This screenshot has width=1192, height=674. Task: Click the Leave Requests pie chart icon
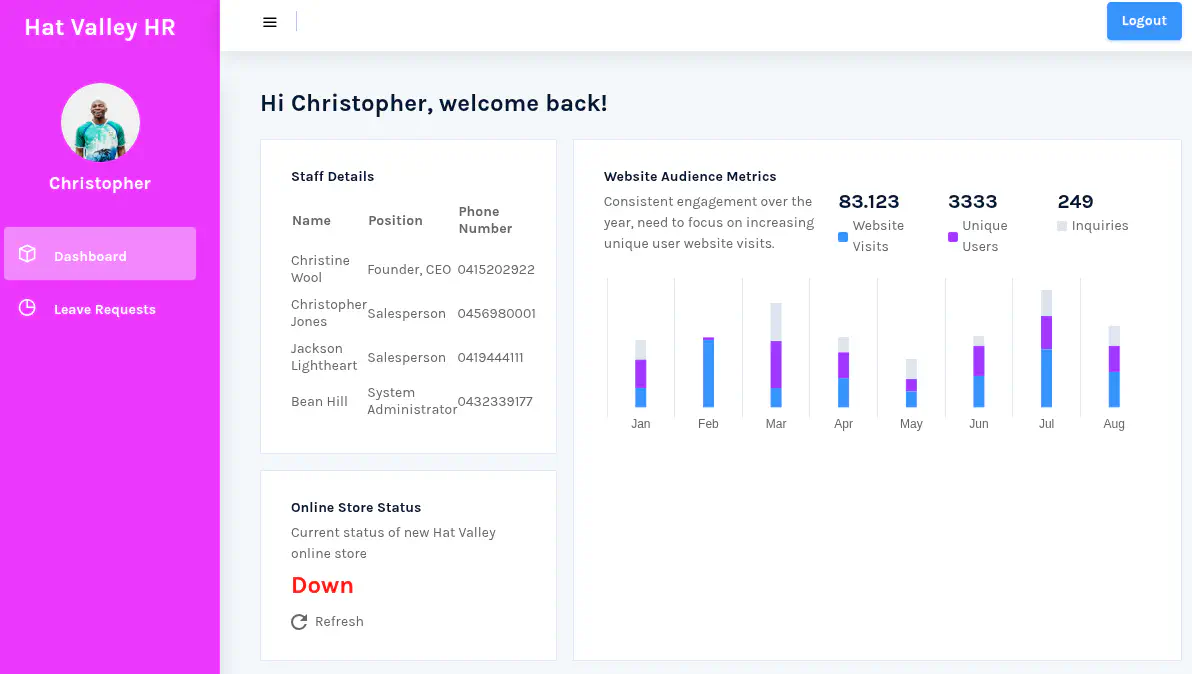(28, 308)
